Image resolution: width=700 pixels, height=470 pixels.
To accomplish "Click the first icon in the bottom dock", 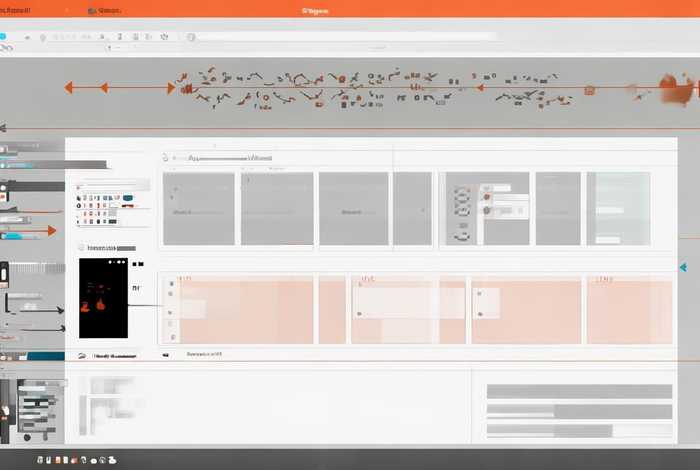I will (41, 459).
